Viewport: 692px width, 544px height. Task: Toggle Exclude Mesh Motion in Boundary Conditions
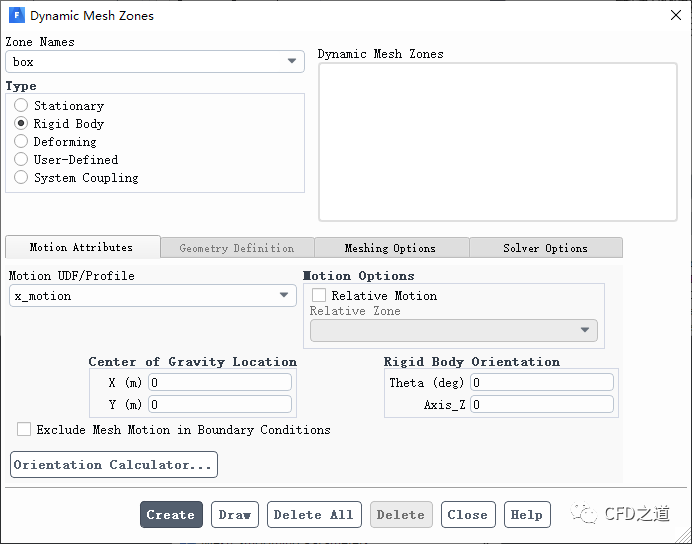pyautogui.click(x=24, y=430)
